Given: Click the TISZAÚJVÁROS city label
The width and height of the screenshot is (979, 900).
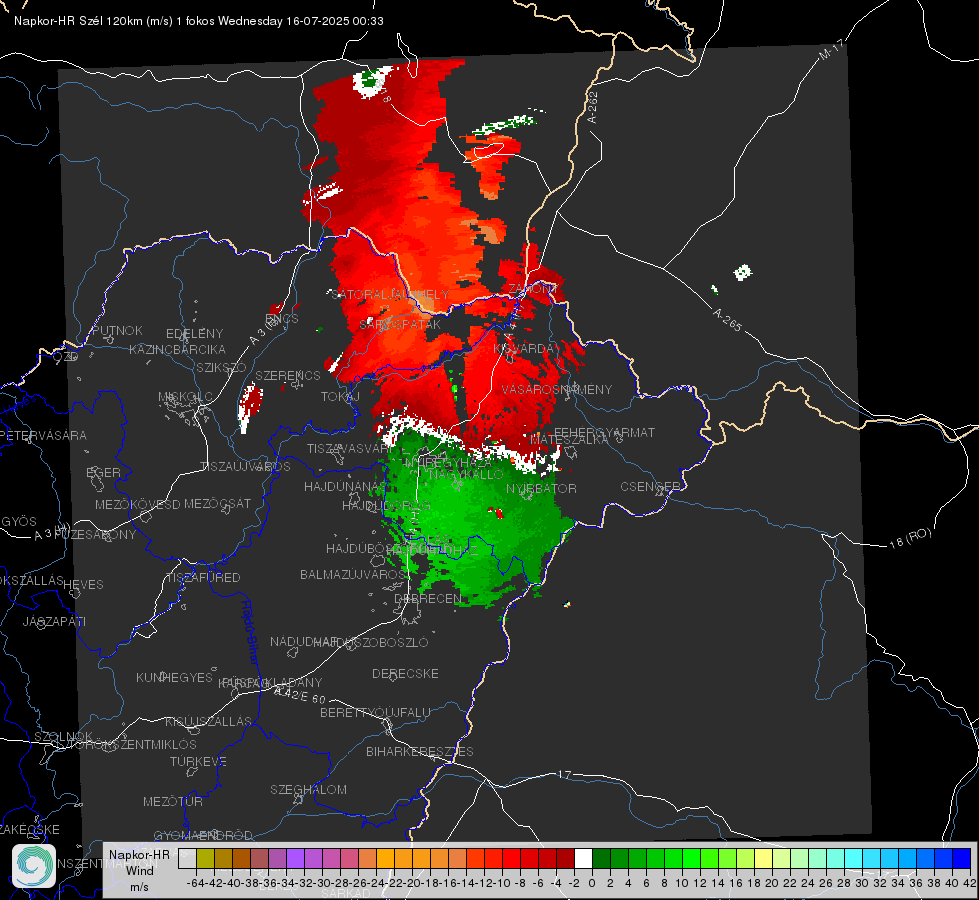Looking at the screenshot, I should [x=245, y=467].
